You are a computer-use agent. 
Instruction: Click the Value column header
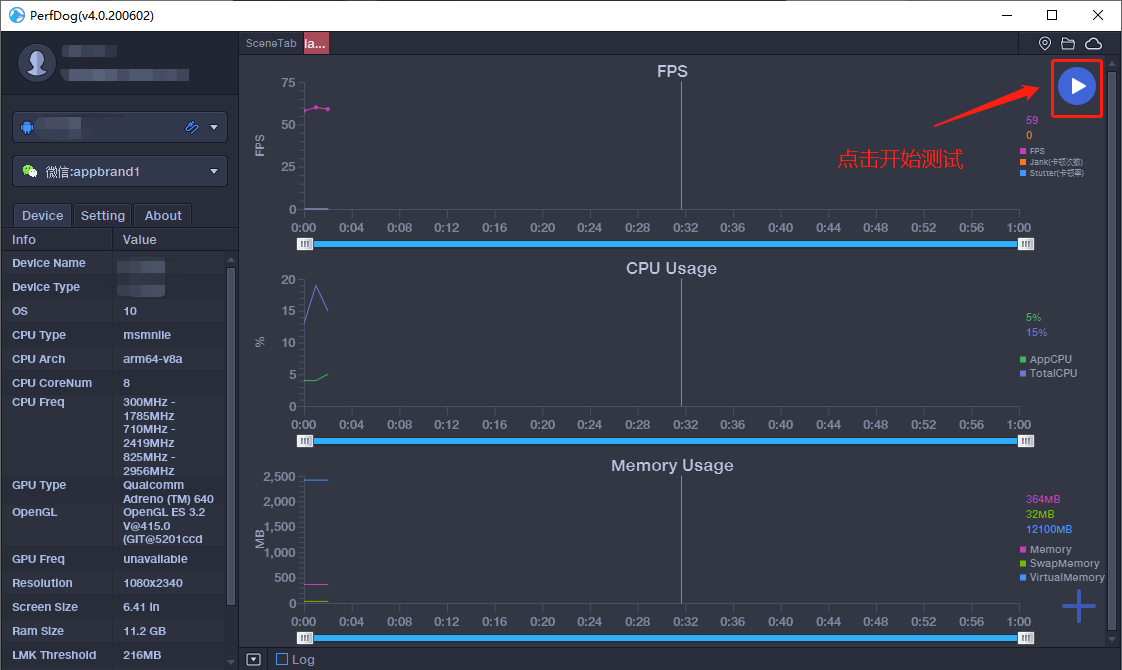140,240
